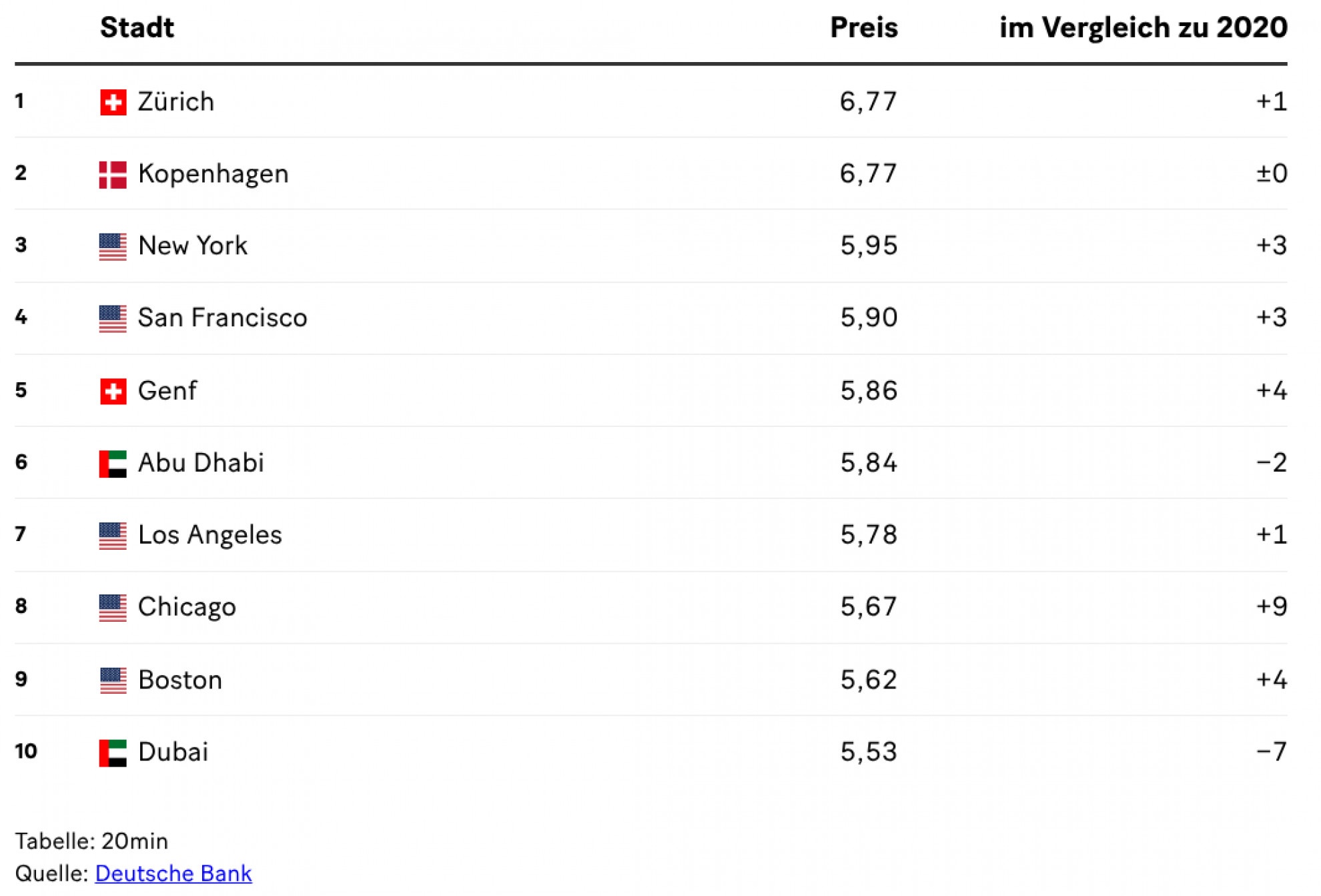
Task: Click the Swiss flag next to Genf
Action: tap(113, 391)
